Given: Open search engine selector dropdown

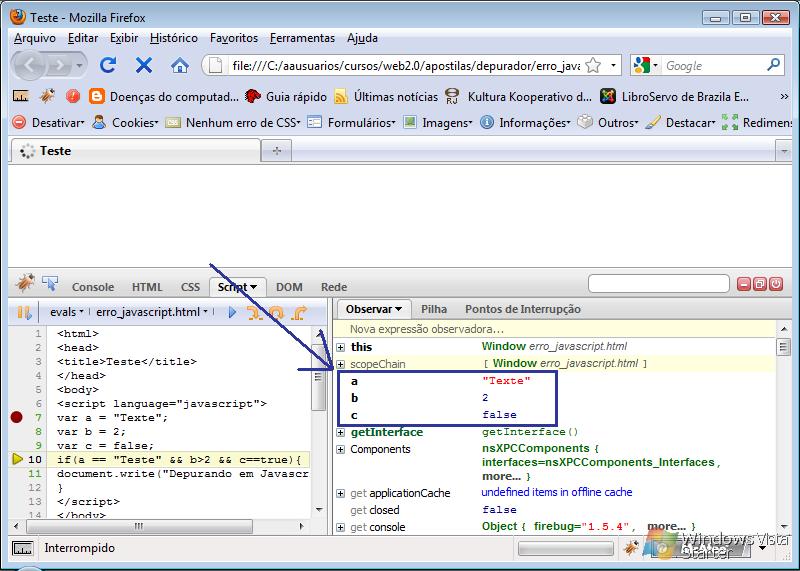Looking at the screenshot, I should tap(646, 65).
